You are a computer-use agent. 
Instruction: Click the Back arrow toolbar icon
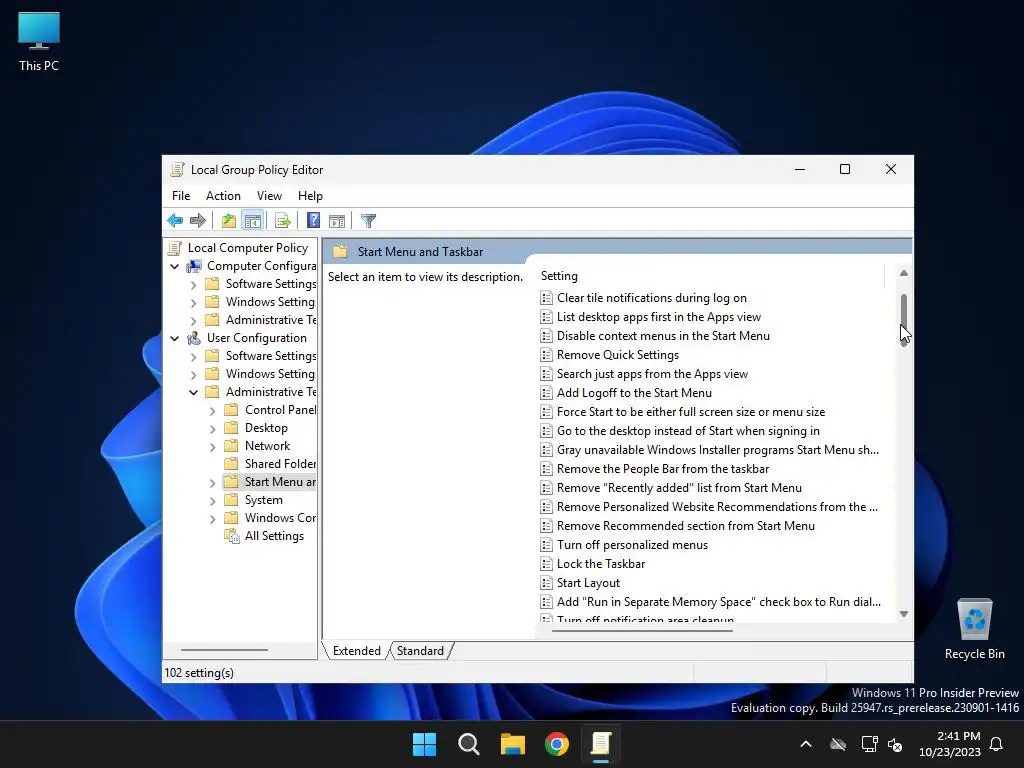click(x=175, y=221)
